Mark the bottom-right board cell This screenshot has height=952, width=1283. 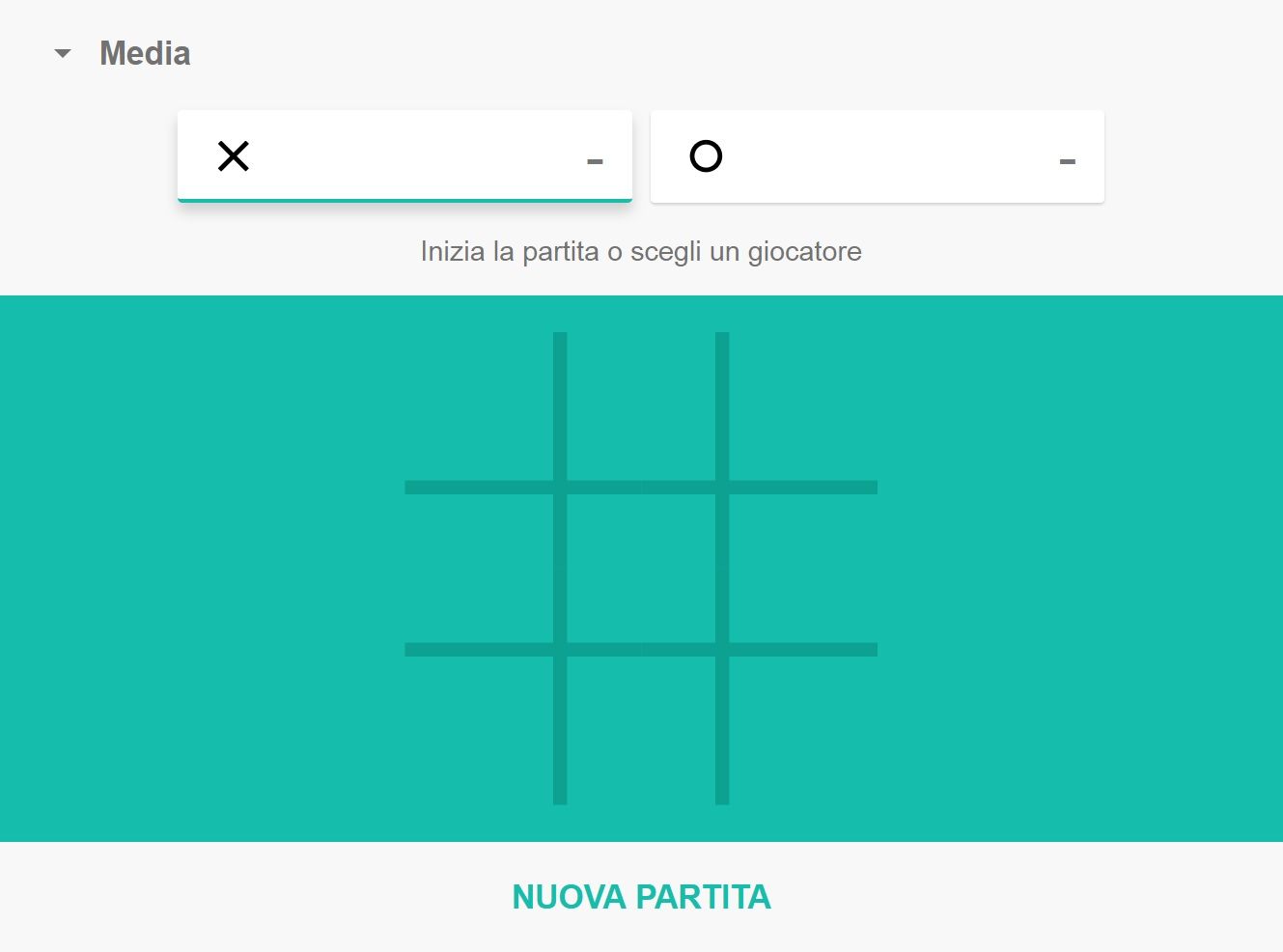(x=803, y=730)
